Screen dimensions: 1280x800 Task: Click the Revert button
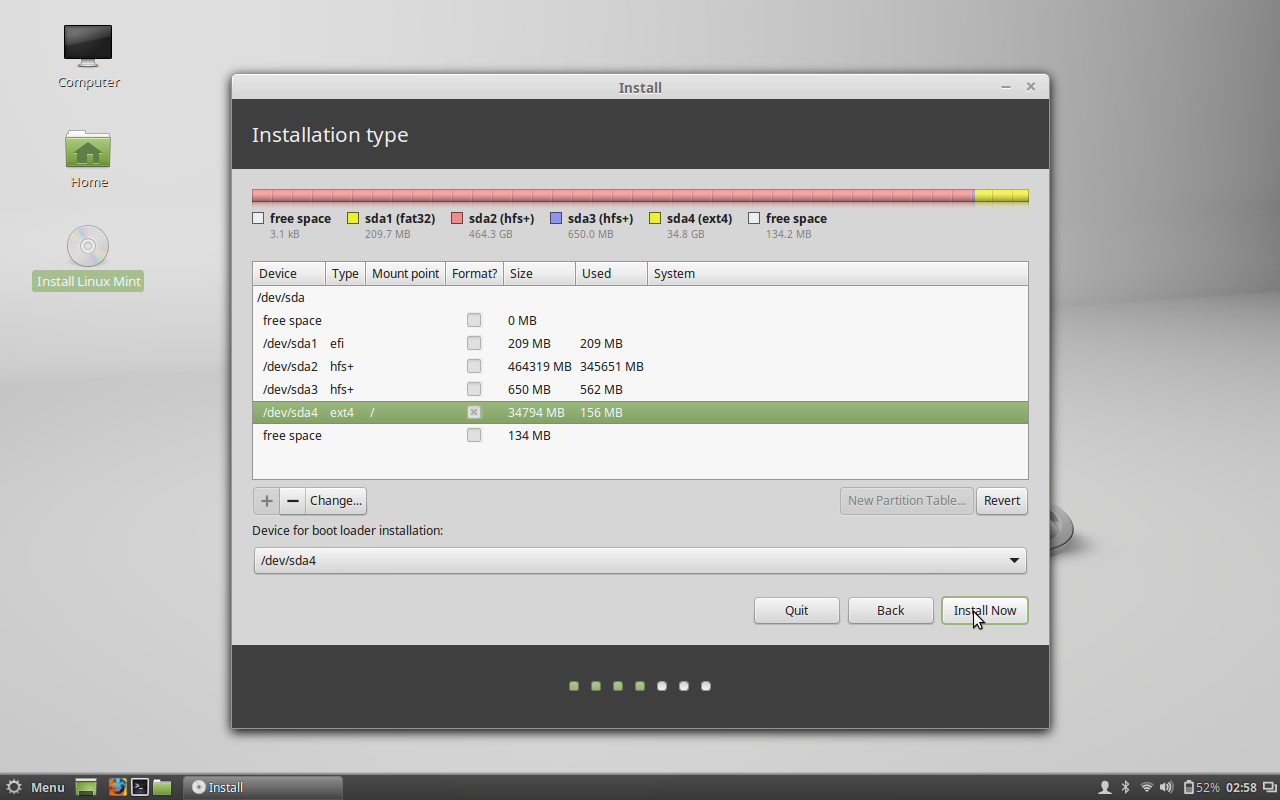tap(1002, 500)
